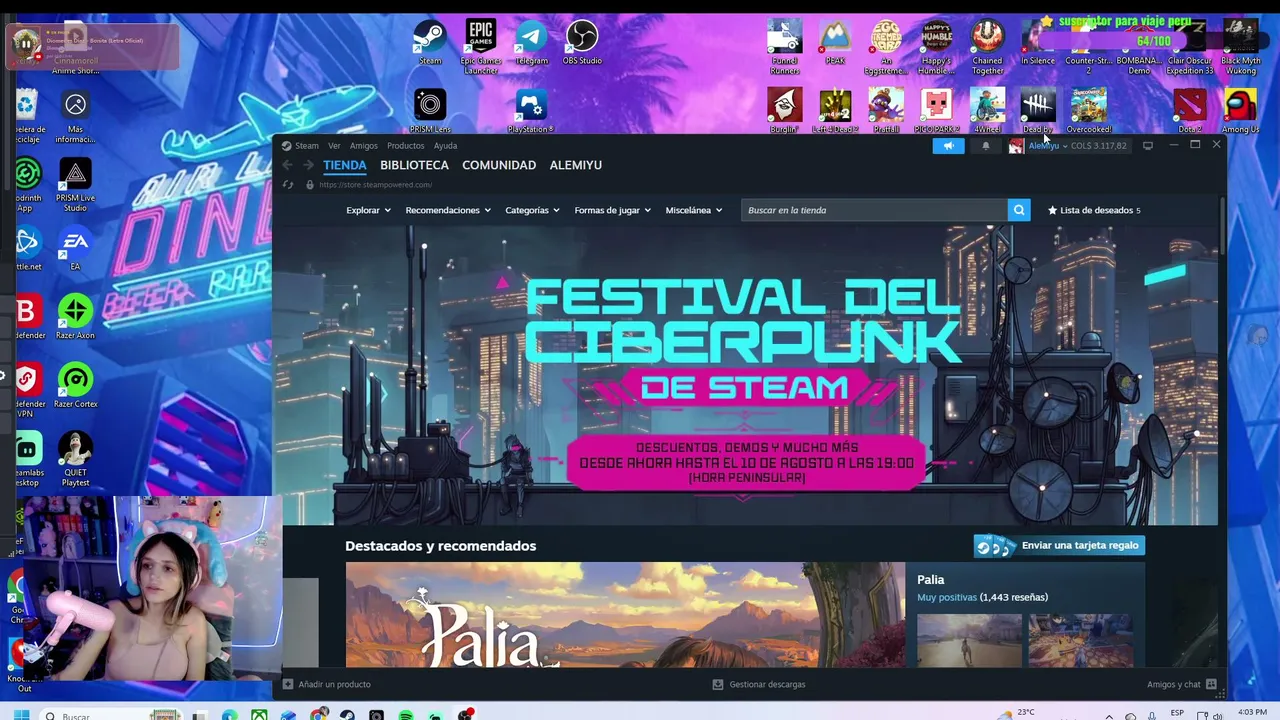Switch to the BIBLIOTECA tab
This screenshot has width=1280, height=720.
pyautogui.click(x=414, y=165)
